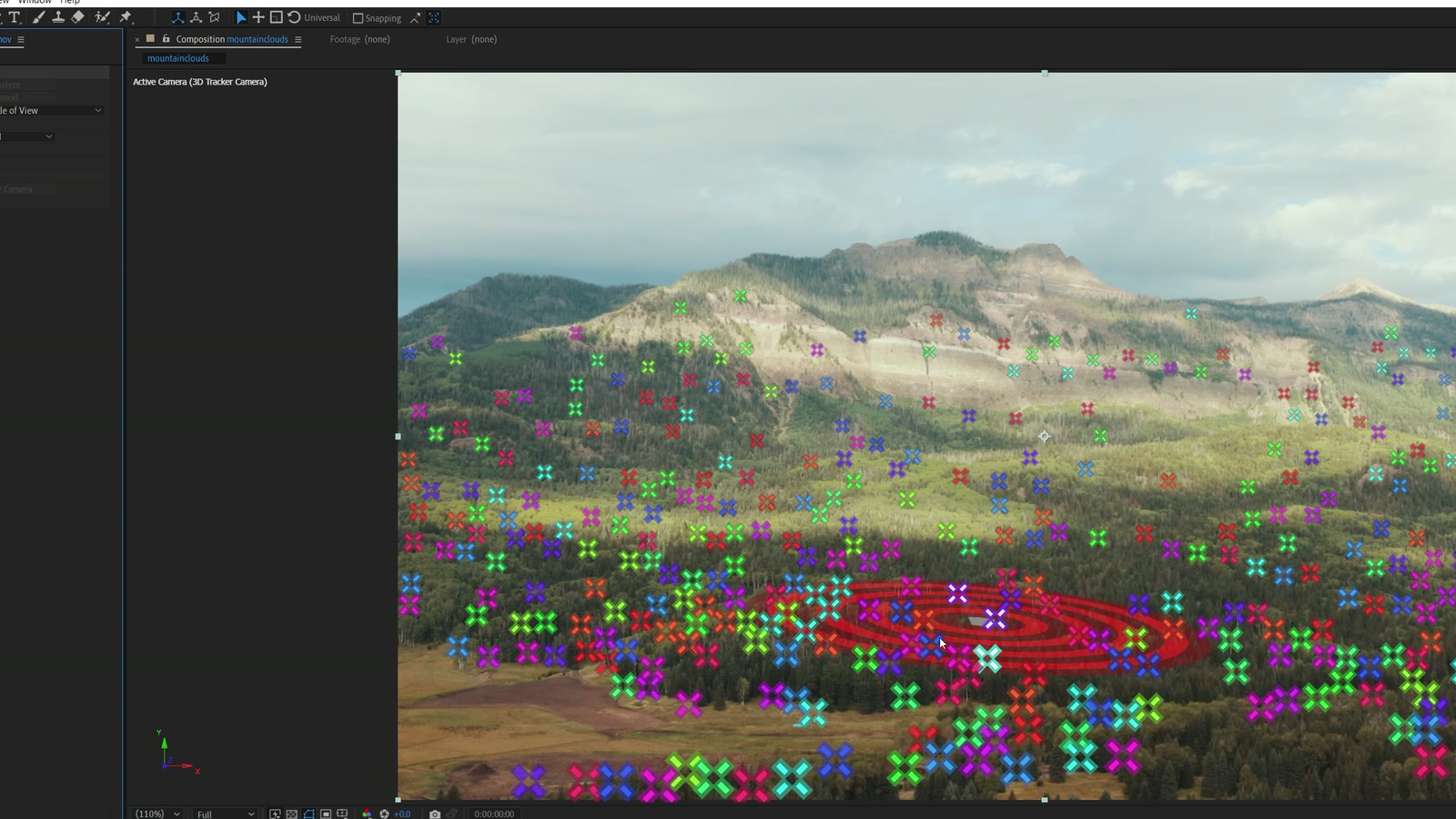Image resolution: width=1456 pixels, height=819 pixels.
Task: Toggle the composition viewer lock
Action: click(x=166, y=39)
